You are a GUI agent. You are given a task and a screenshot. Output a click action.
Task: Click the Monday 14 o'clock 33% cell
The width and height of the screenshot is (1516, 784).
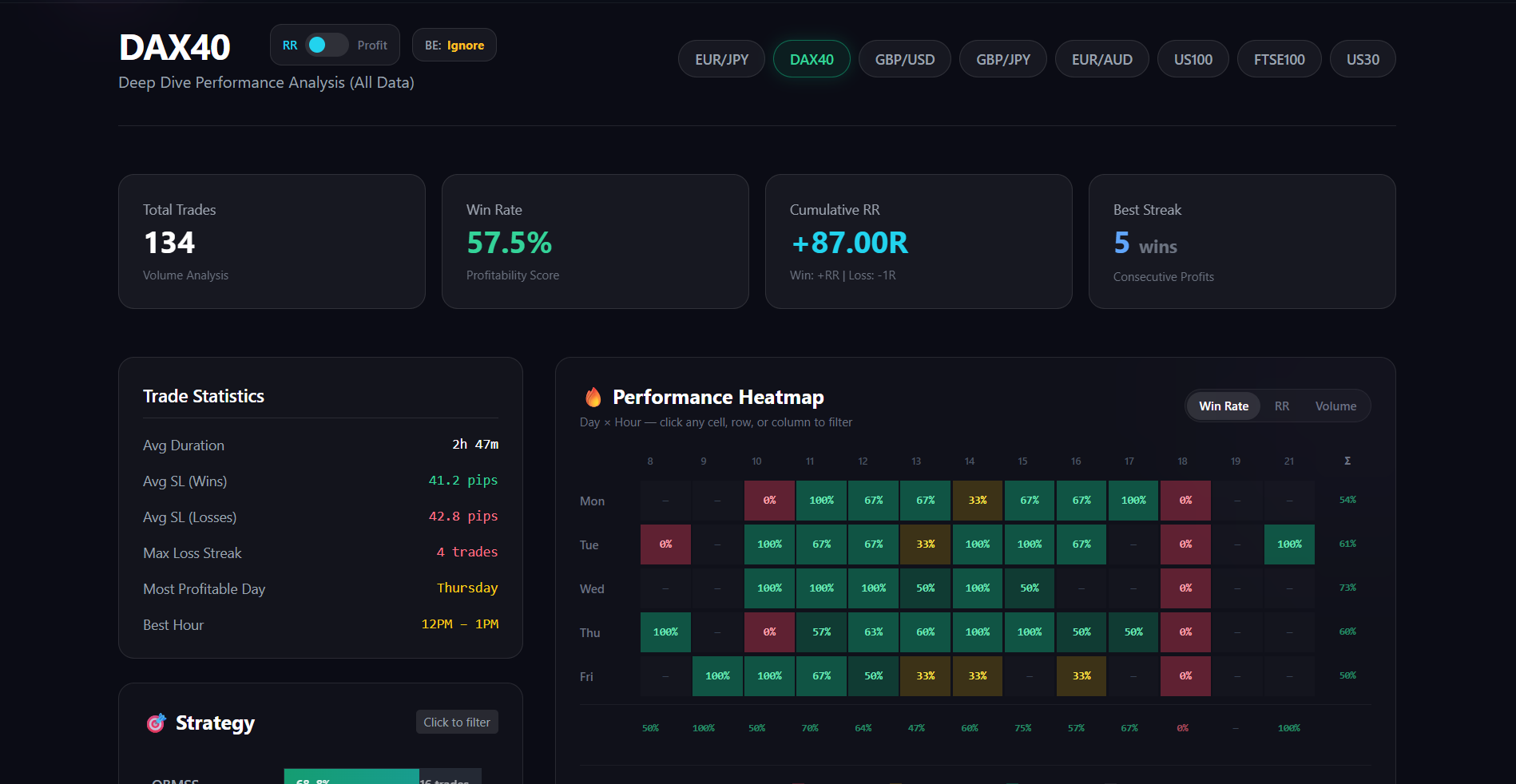click(x=978, y=501)
